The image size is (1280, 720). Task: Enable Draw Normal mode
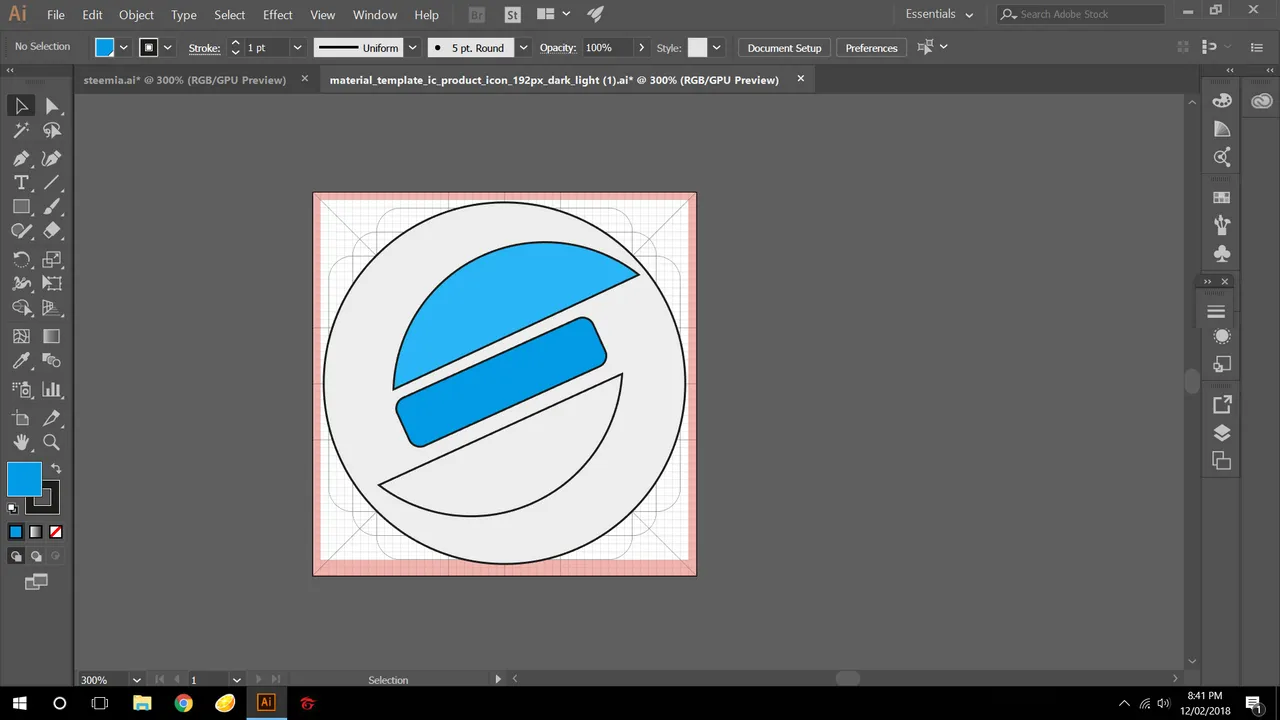16,556
